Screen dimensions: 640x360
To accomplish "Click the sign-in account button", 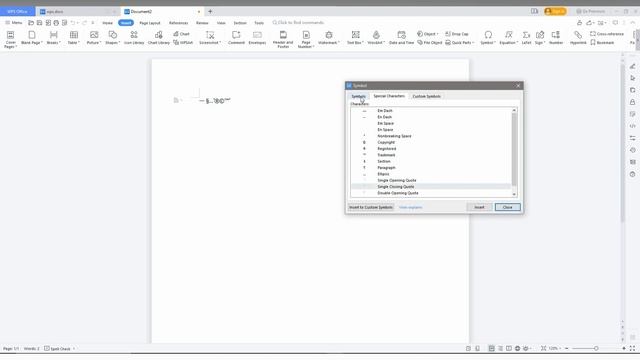I will pos(555,11).
